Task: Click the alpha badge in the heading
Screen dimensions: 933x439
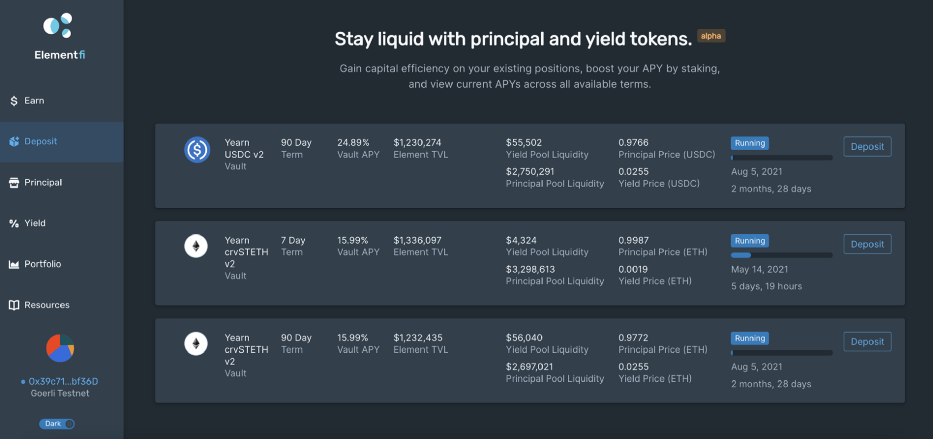Action: [x=711, y=36]
